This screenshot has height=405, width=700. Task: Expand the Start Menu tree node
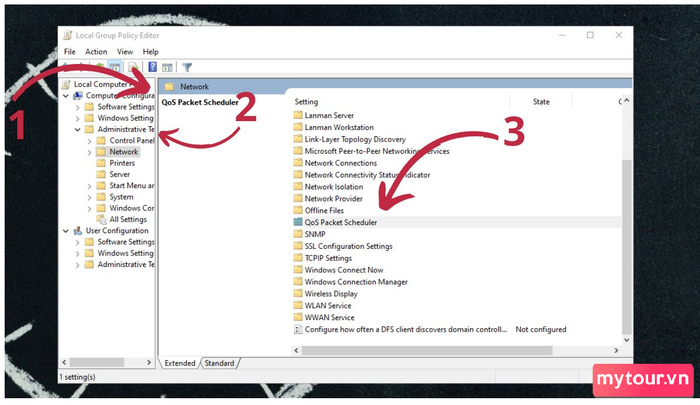click(x=89, y=186)
